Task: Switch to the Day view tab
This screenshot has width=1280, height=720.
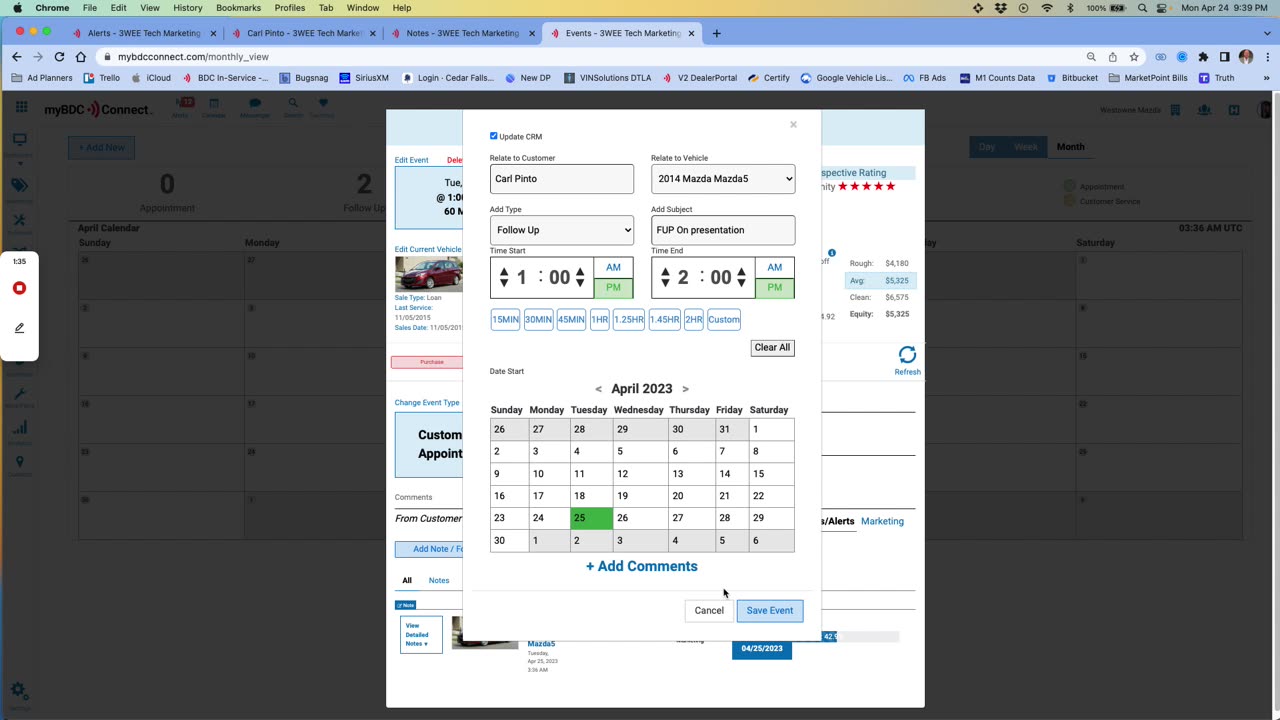Action: 987,147
